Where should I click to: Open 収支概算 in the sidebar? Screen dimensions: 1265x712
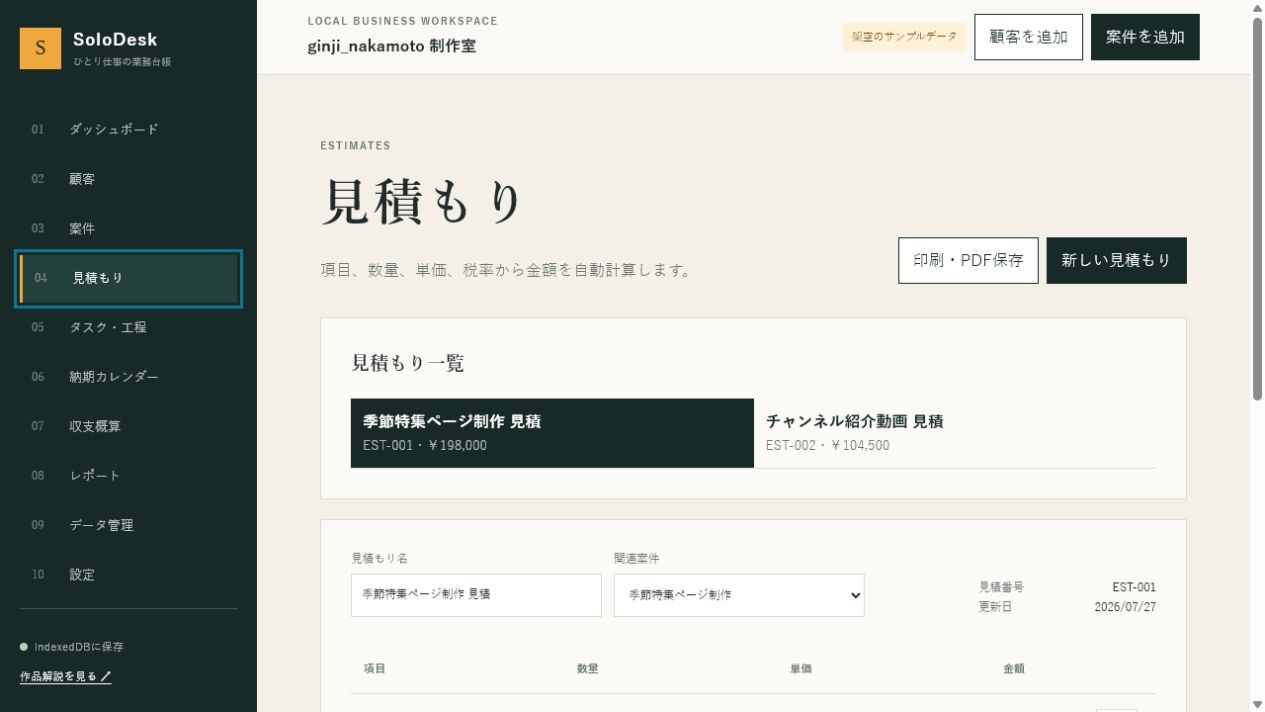point(128,426)
